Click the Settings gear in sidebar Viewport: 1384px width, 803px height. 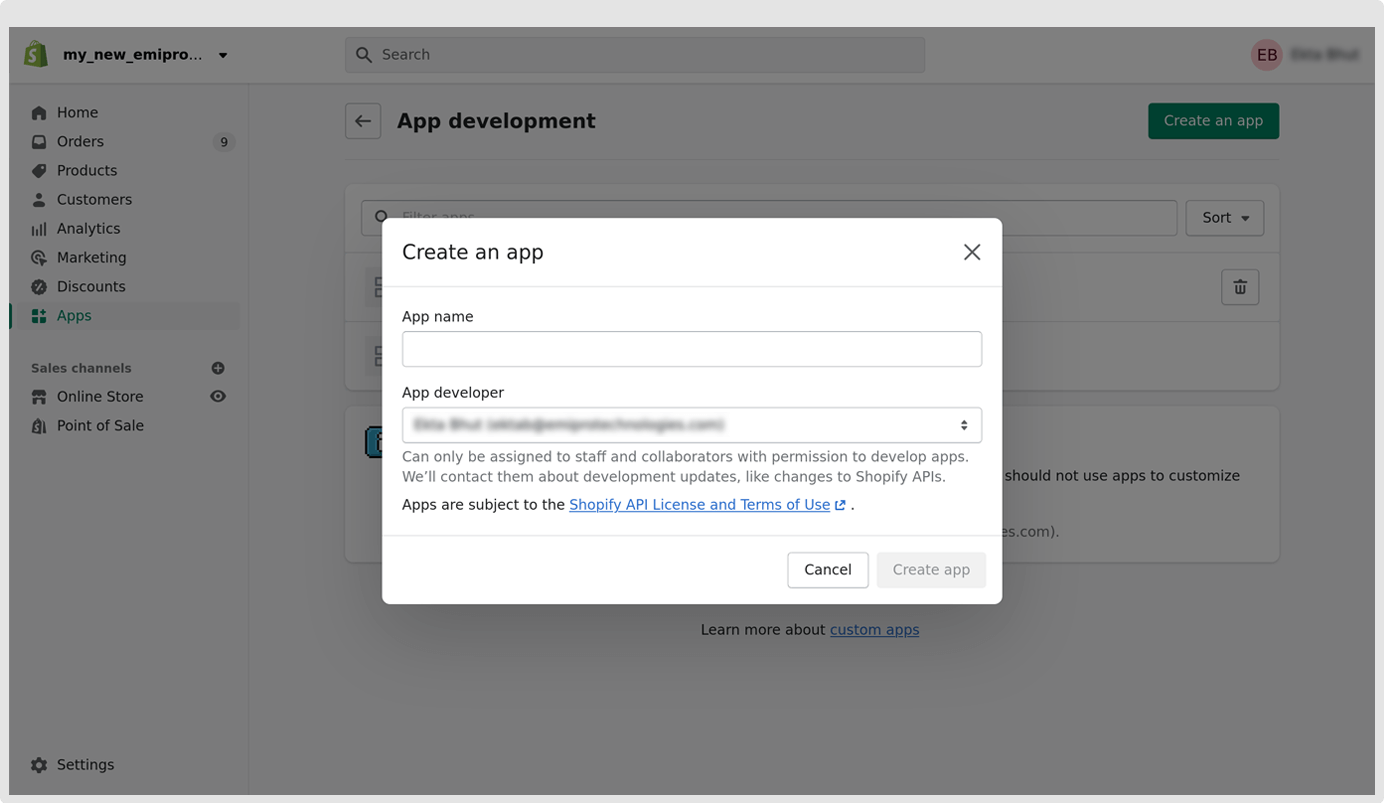point(39,765)
